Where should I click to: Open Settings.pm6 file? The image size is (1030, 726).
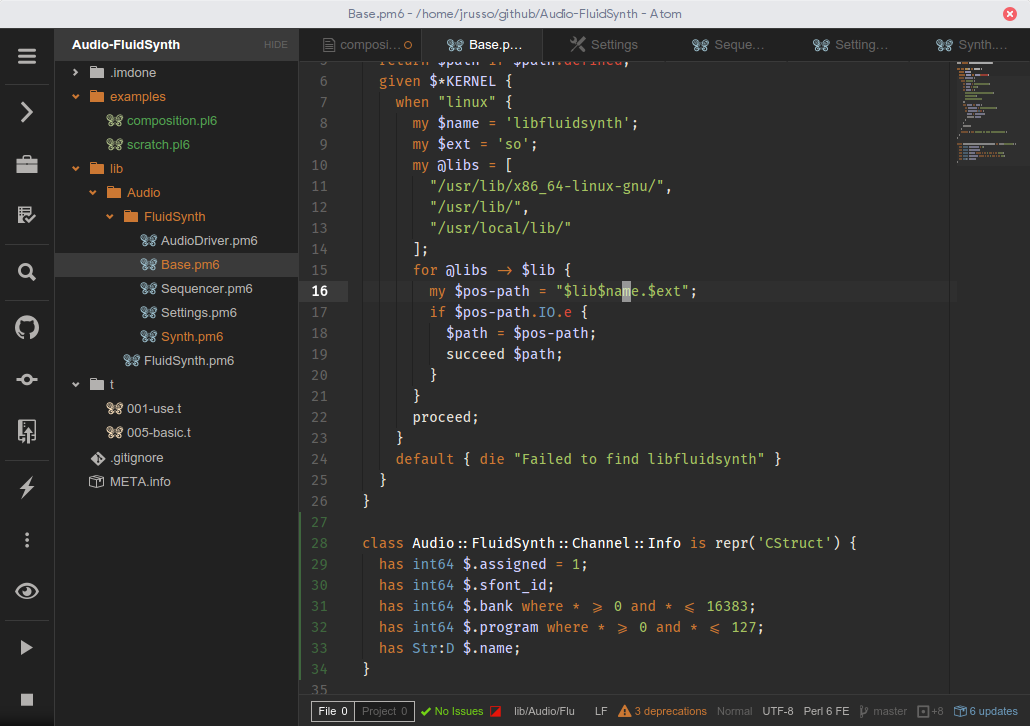(198, 313)
